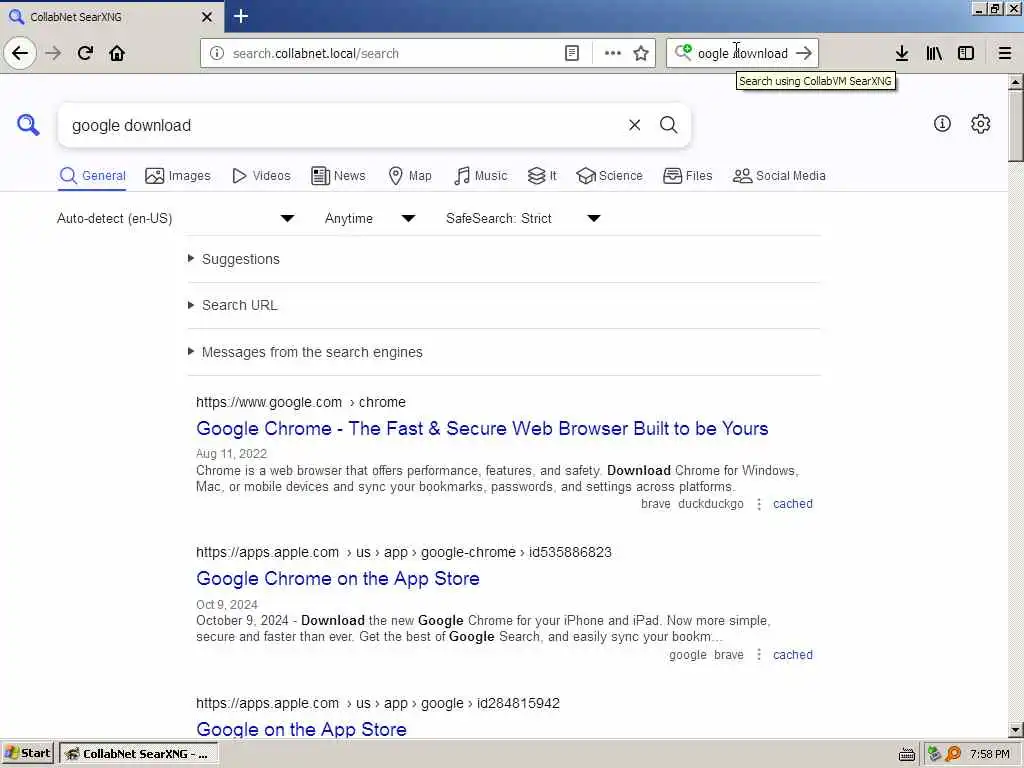Open the Anytime time range dropdown
This screenshot has width=1024, height=768.
[x=370, y=218]
